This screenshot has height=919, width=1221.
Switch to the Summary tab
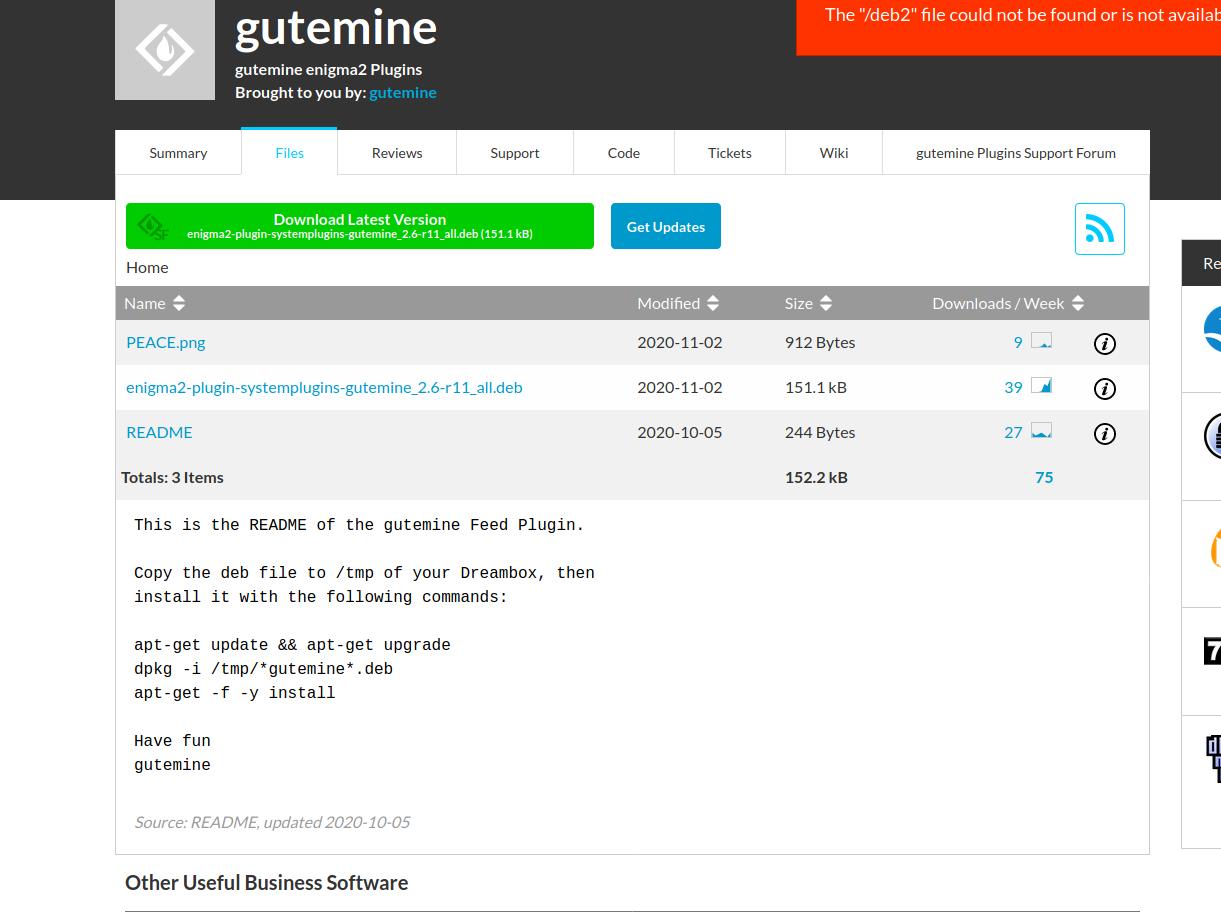click(178, 153)
